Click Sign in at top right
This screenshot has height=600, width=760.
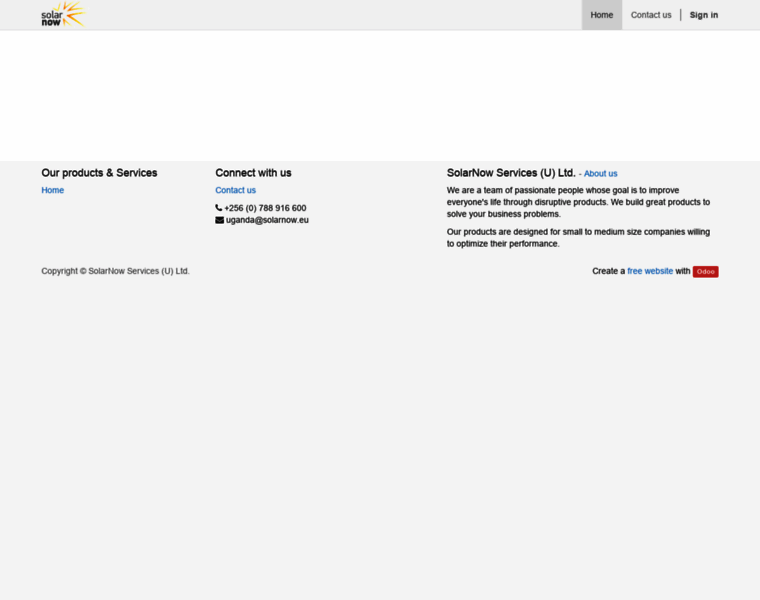(704, 15)
